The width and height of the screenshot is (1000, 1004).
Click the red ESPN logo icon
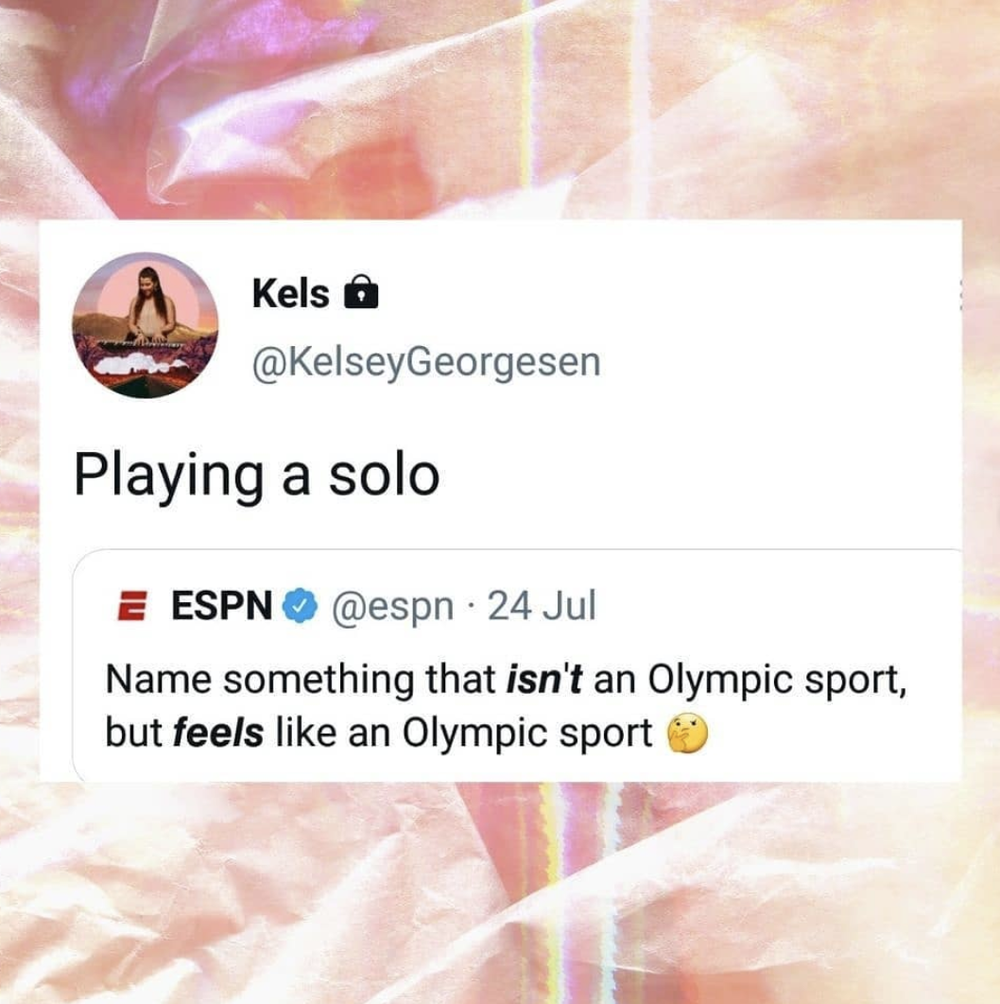tap(132, 606)
